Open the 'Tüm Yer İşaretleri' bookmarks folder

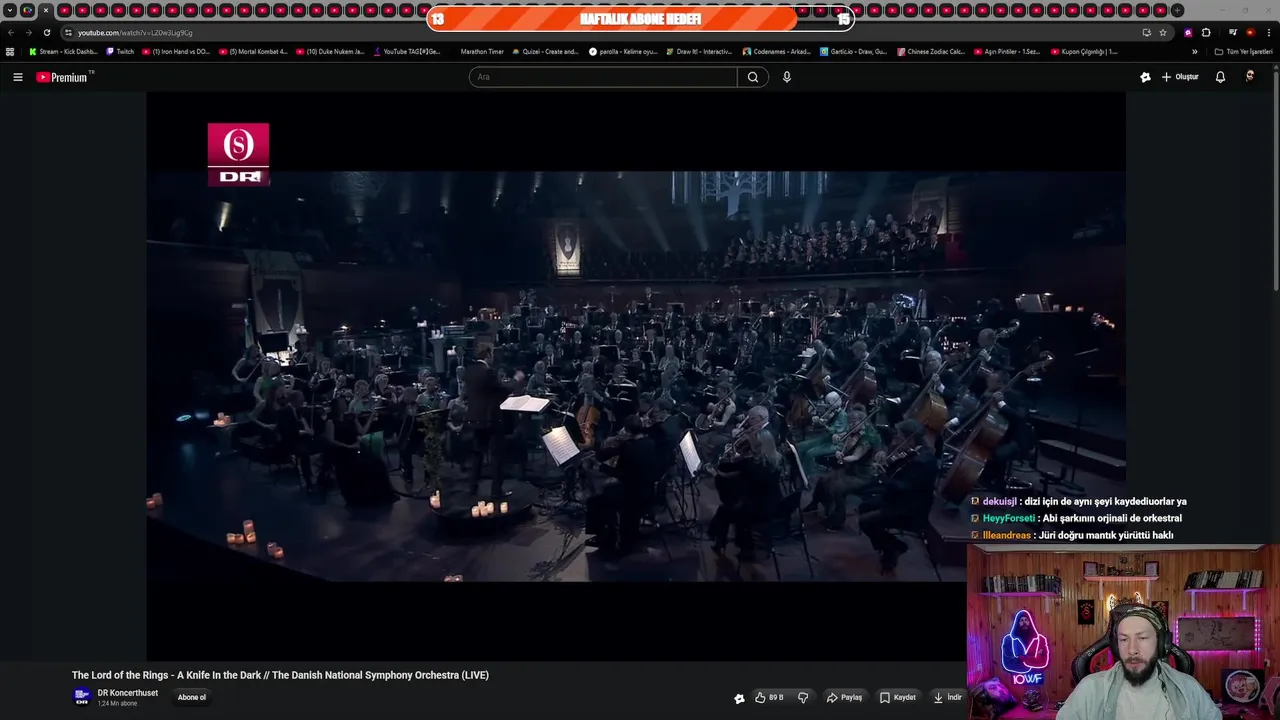pos(1243,52)
